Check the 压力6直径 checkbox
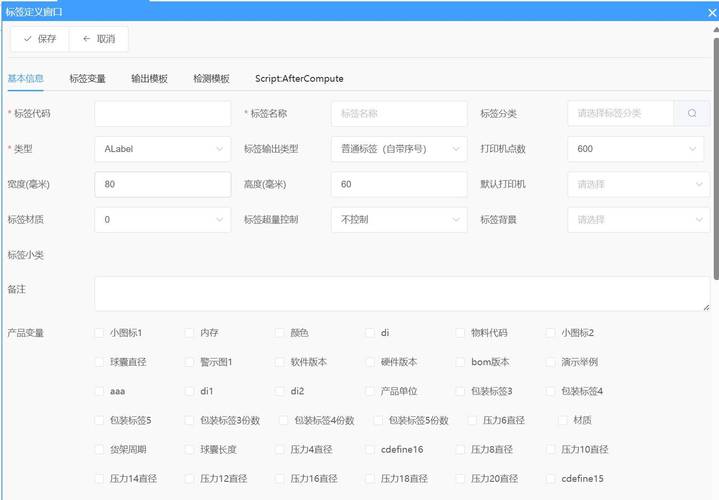 coord(472,421)
